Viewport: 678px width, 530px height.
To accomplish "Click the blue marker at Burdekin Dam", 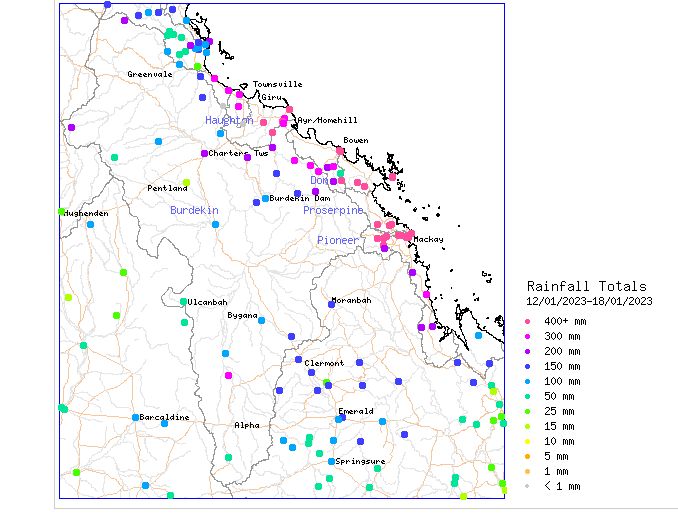I will [265, 198].
